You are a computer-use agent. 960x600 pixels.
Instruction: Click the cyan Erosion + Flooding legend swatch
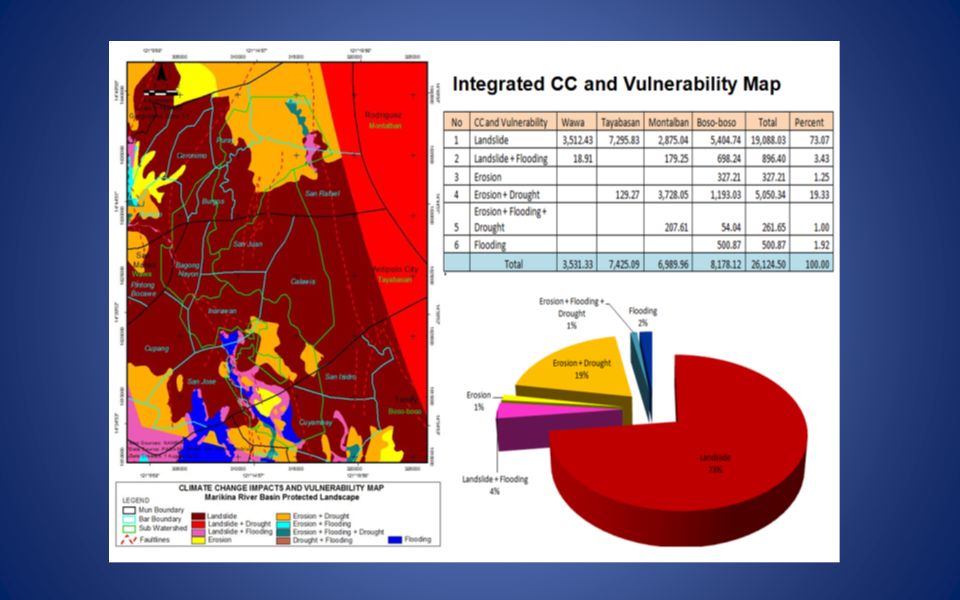[283, 524]
